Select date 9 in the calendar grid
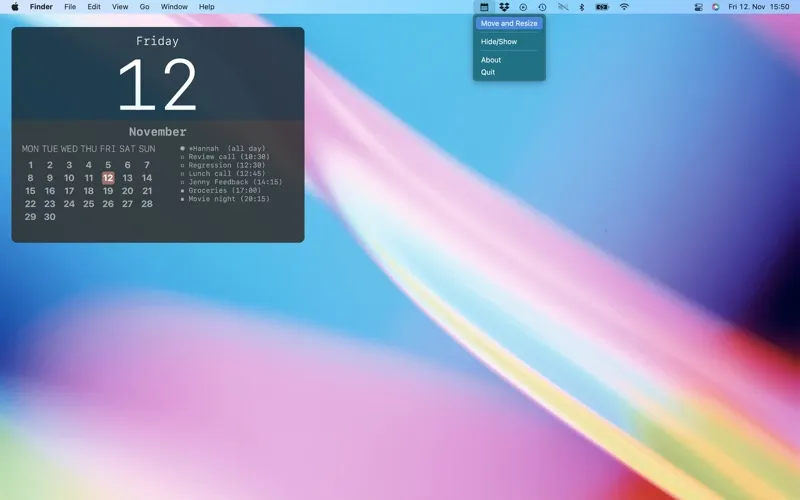800x500 pixels. point(49,178)
